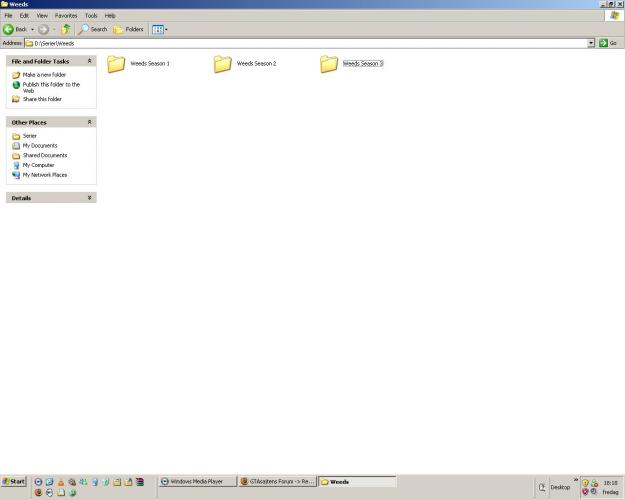This screenshot has height=500, width=625.
Task: Open the Favorites menu
Action: [66, 16]
